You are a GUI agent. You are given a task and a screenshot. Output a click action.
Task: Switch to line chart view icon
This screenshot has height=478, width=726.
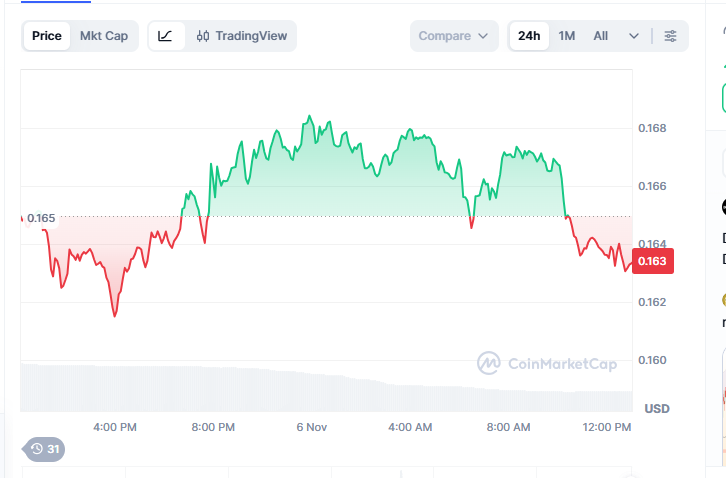166,36
